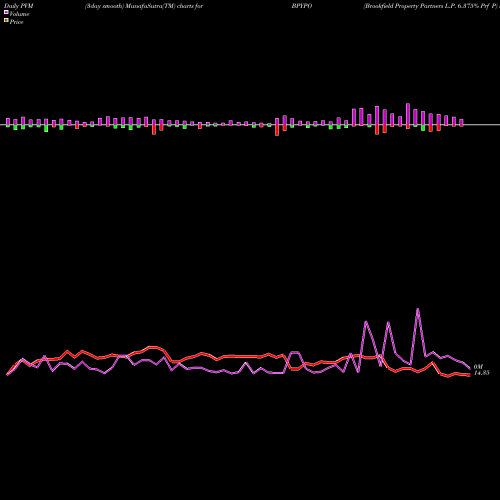
Task: Click the magenta Volume legend swatch
Action: click(x=6, y=12)
